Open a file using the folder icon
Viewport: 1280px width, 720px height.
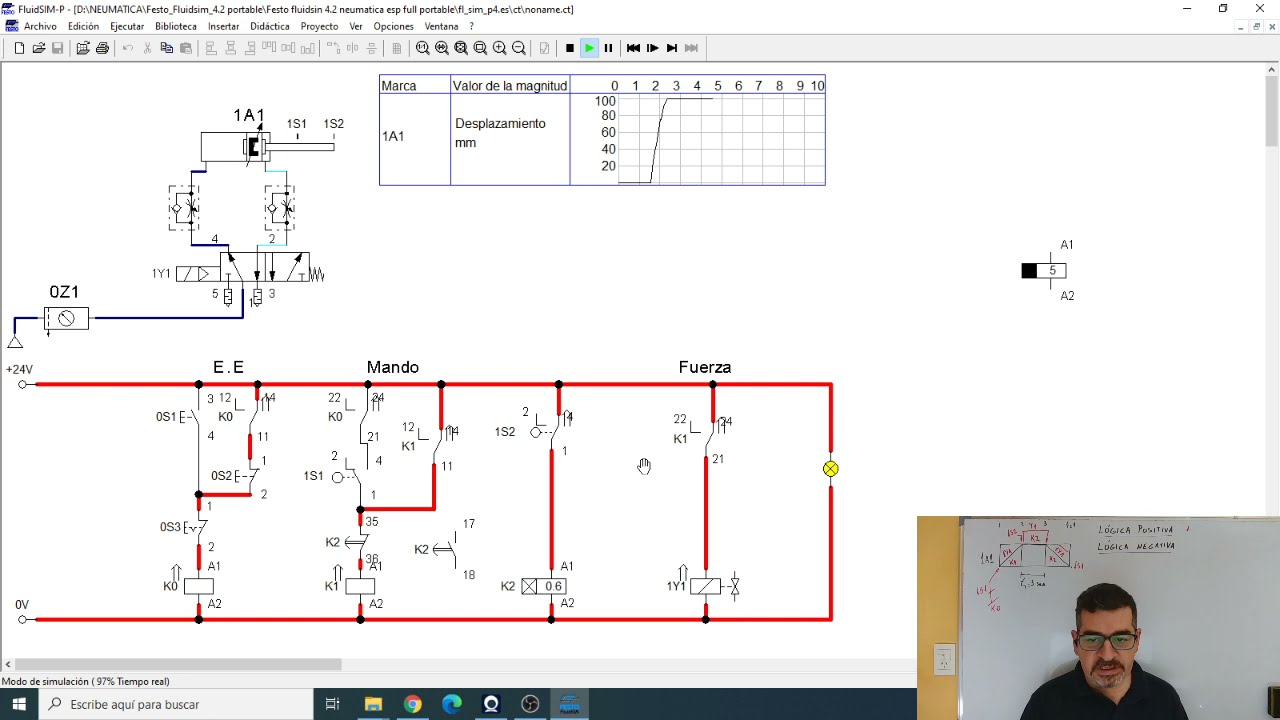click(38, 48)
